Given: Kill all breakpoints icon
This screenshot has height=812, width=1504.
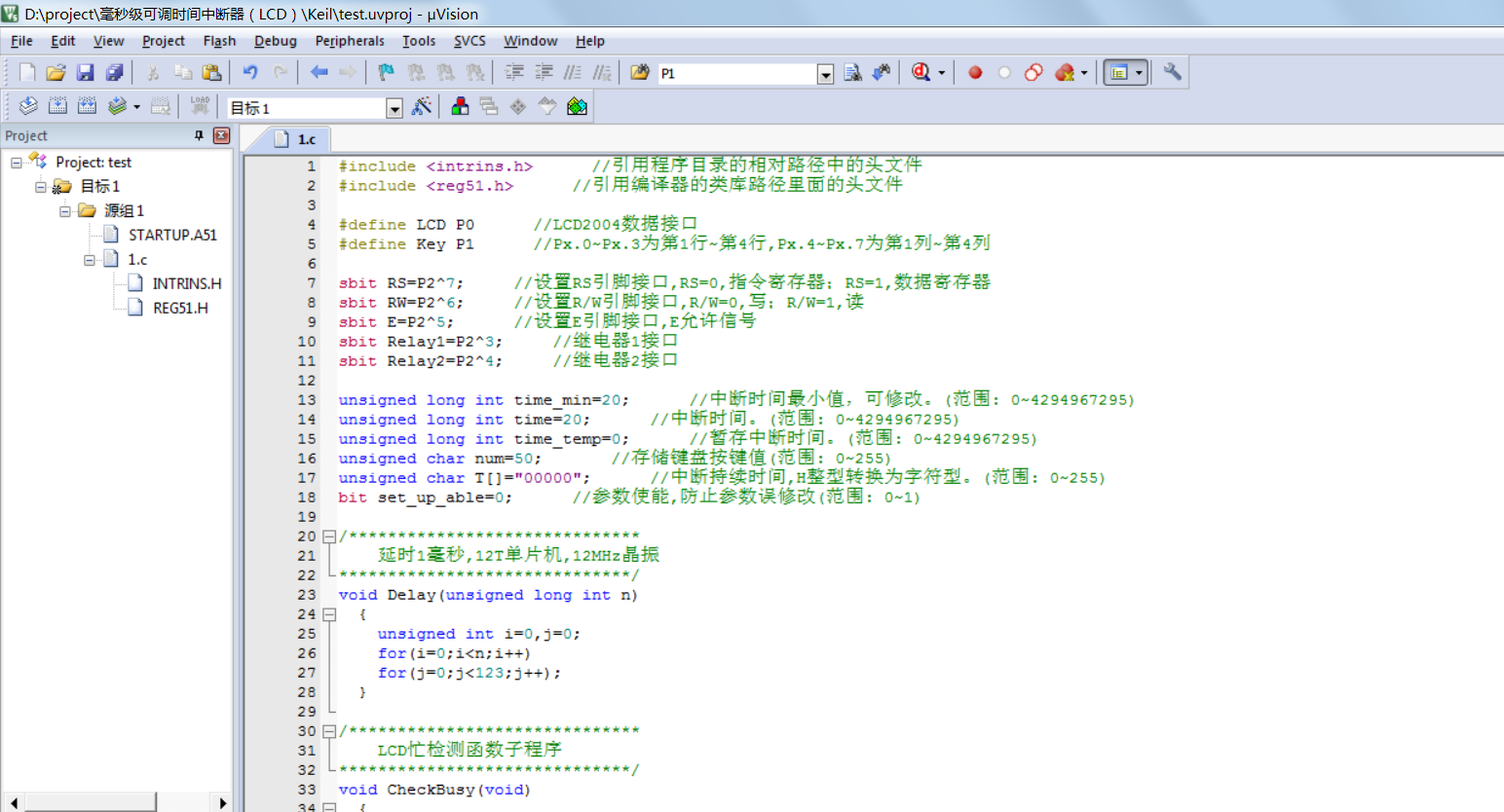Looking at the screenshot, I should point(1064,72).
